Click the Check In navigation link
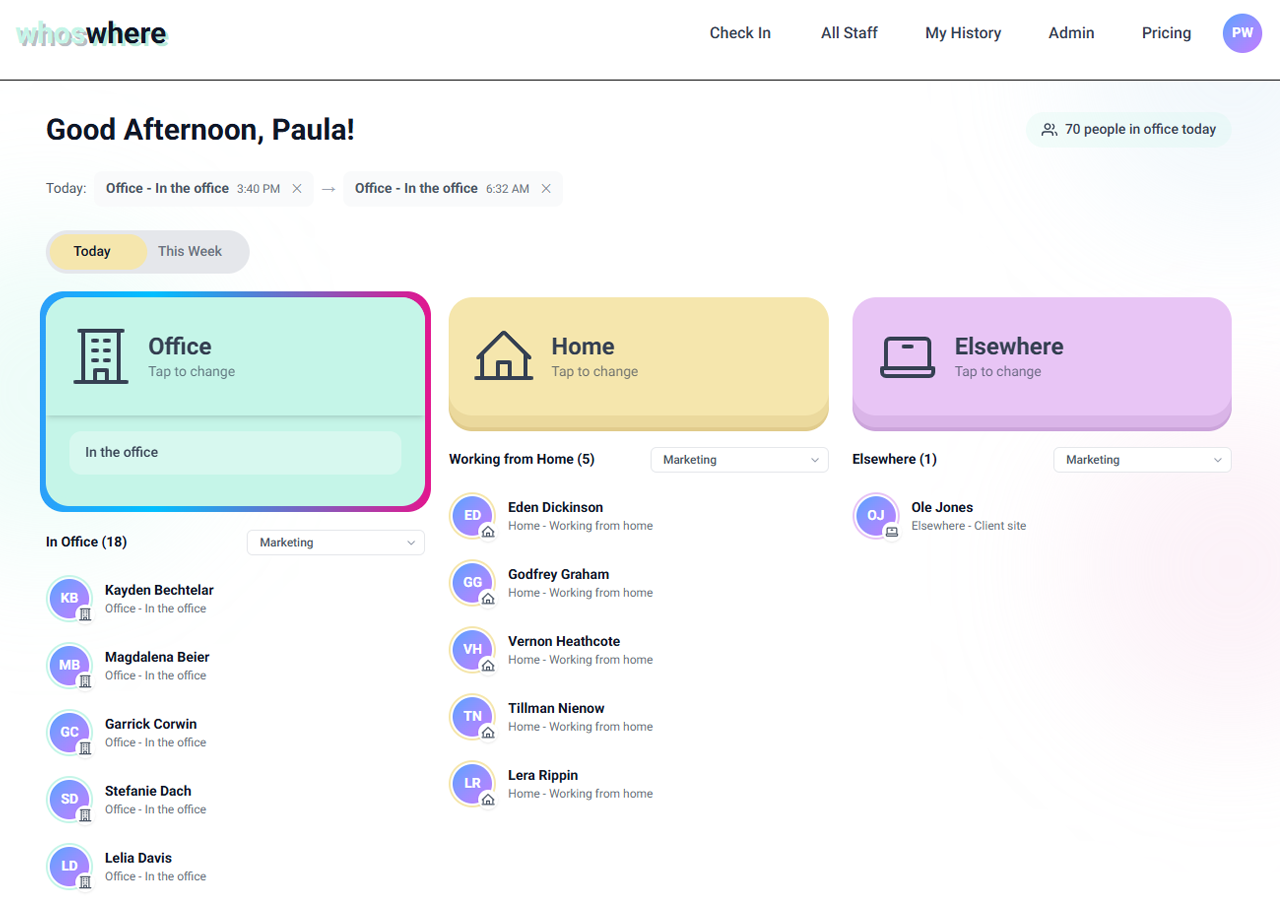The height and width of the screenshot is (900, 1280). (740, 33)
